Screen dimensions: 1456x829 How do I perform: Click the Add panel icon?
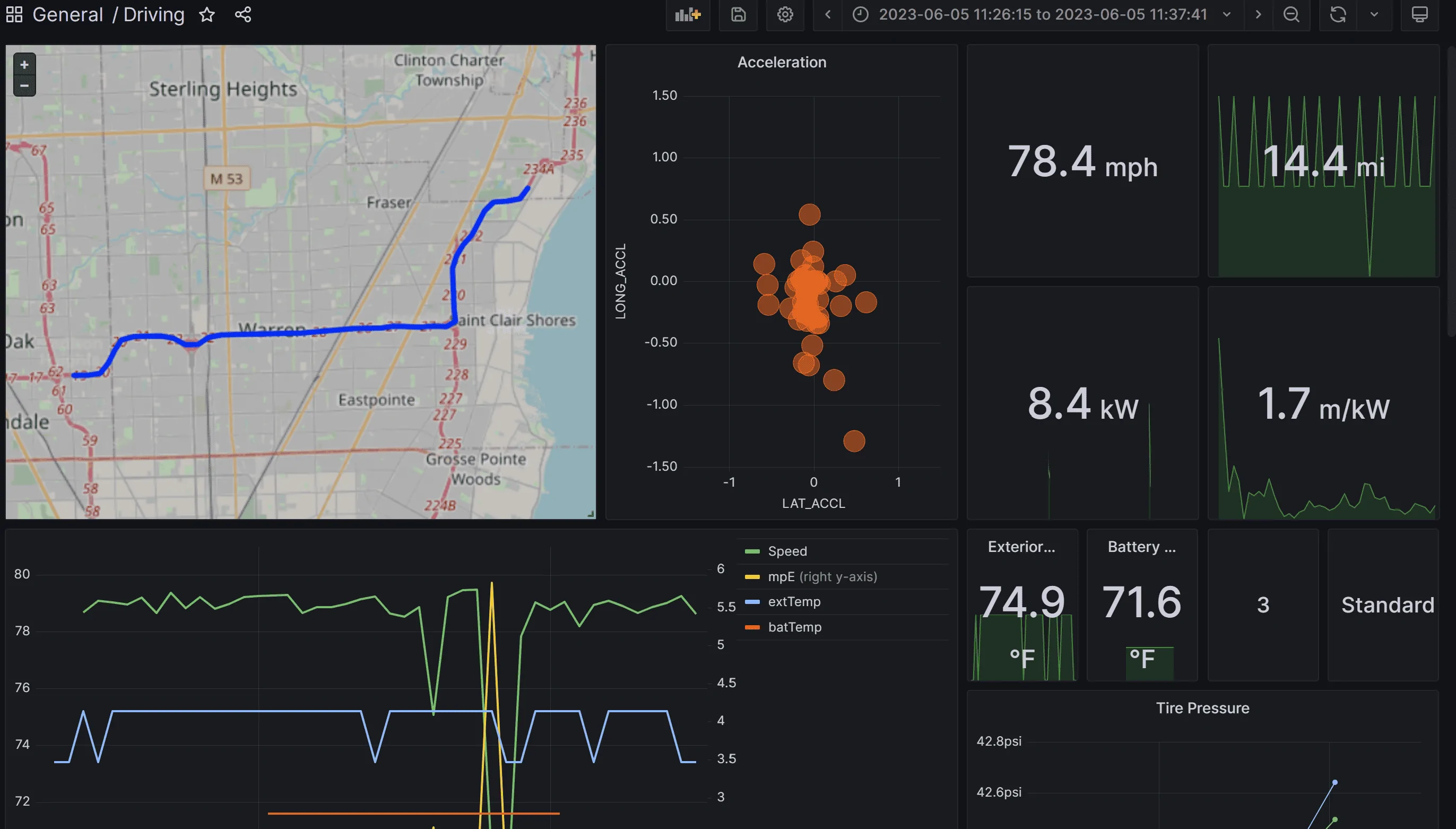click(x=688, y=15)
